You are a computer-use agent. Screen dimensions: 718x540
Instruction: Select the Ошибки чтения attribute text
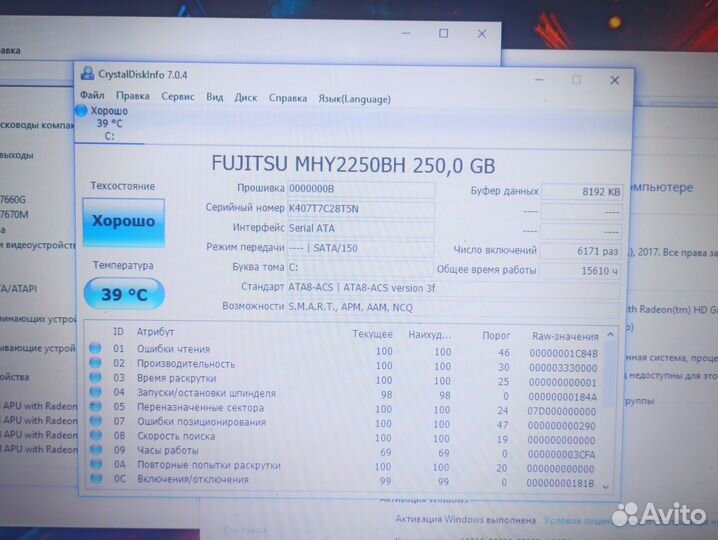click(x=174, y=349)
